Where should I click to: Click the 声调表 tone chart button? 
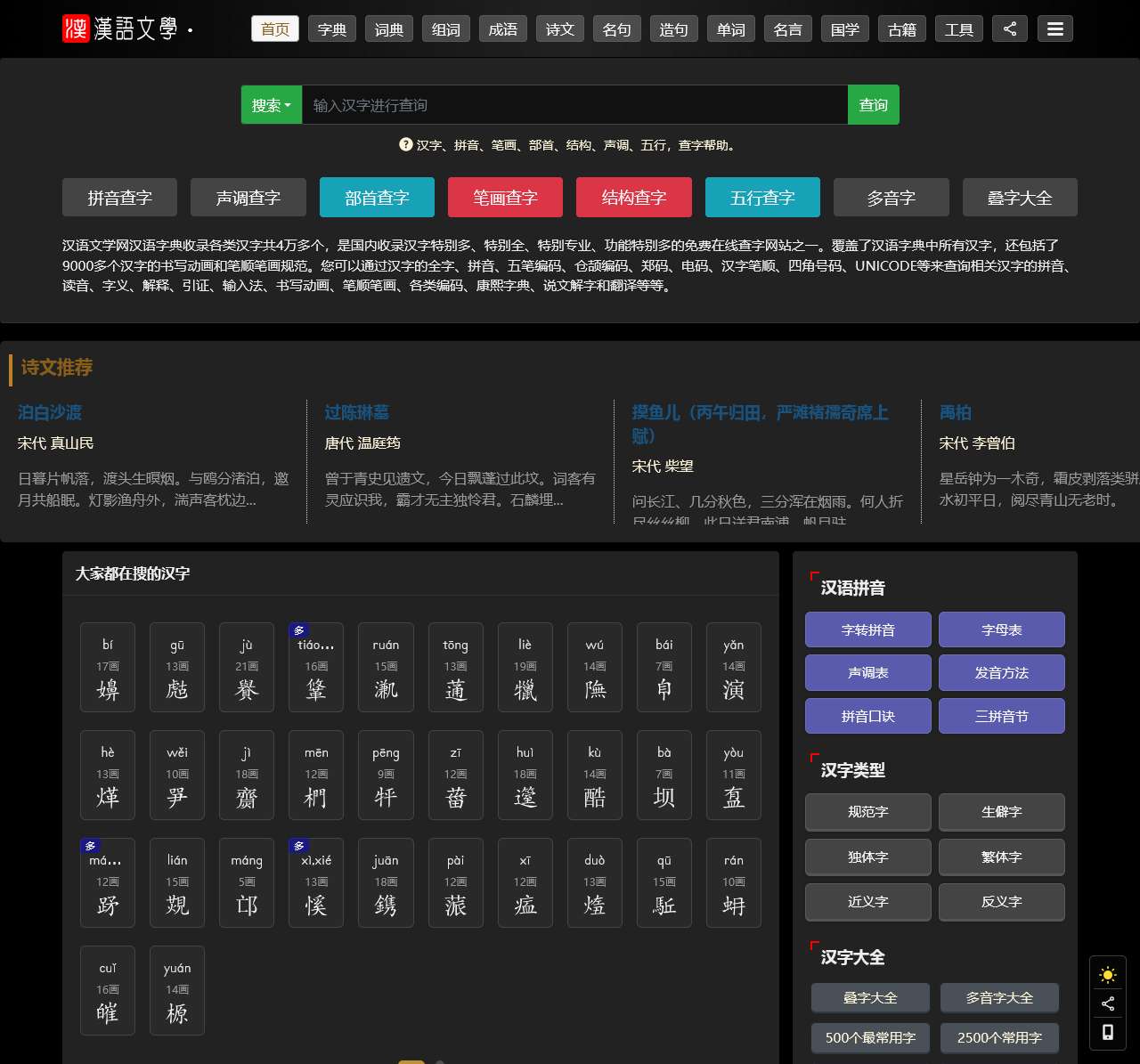pyautogui.click(x=867, y=672)
